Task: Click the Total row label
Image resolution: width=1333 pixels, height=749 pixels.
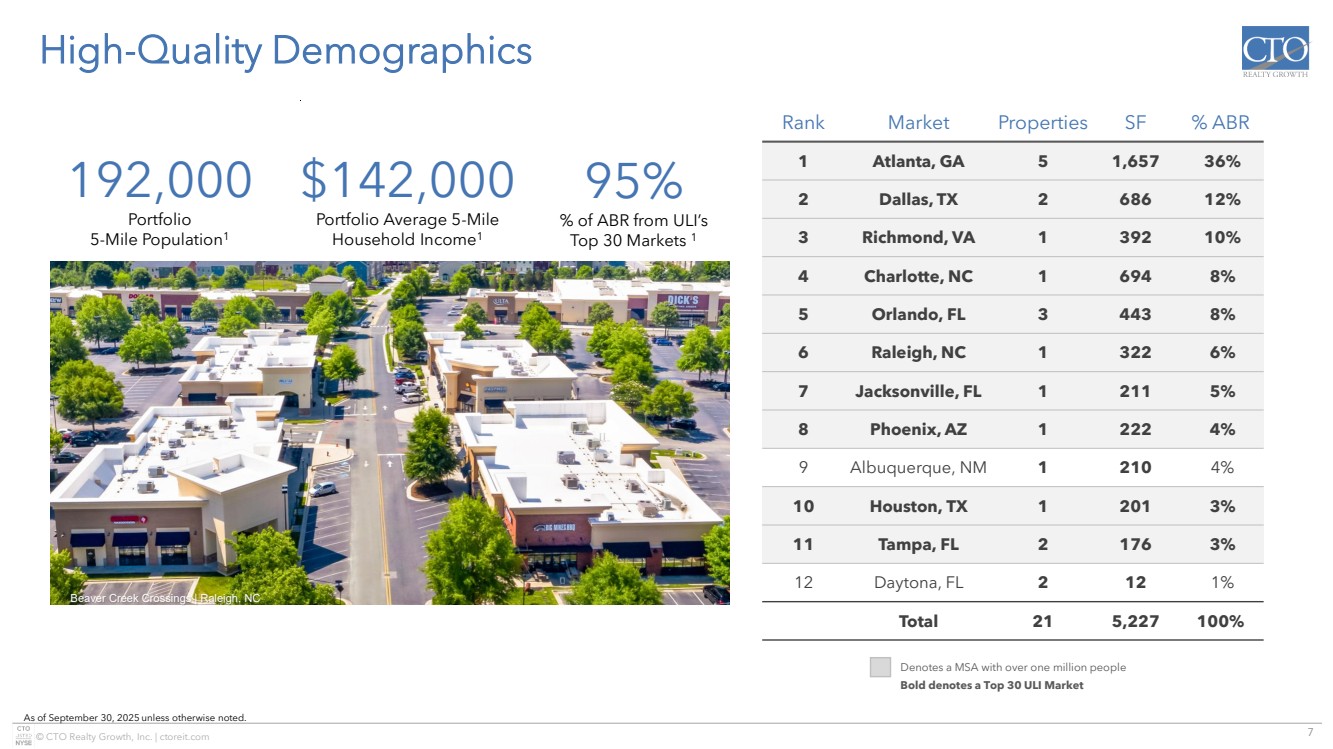Action: (918, 621)
